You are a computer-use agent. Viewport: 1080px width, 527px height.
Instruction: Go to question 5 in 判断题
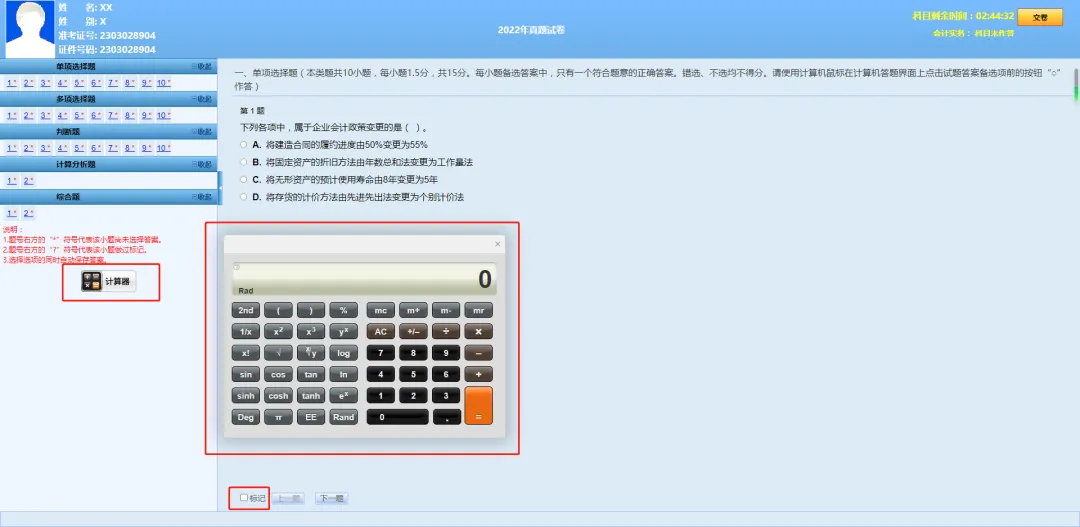pos(79,148)
